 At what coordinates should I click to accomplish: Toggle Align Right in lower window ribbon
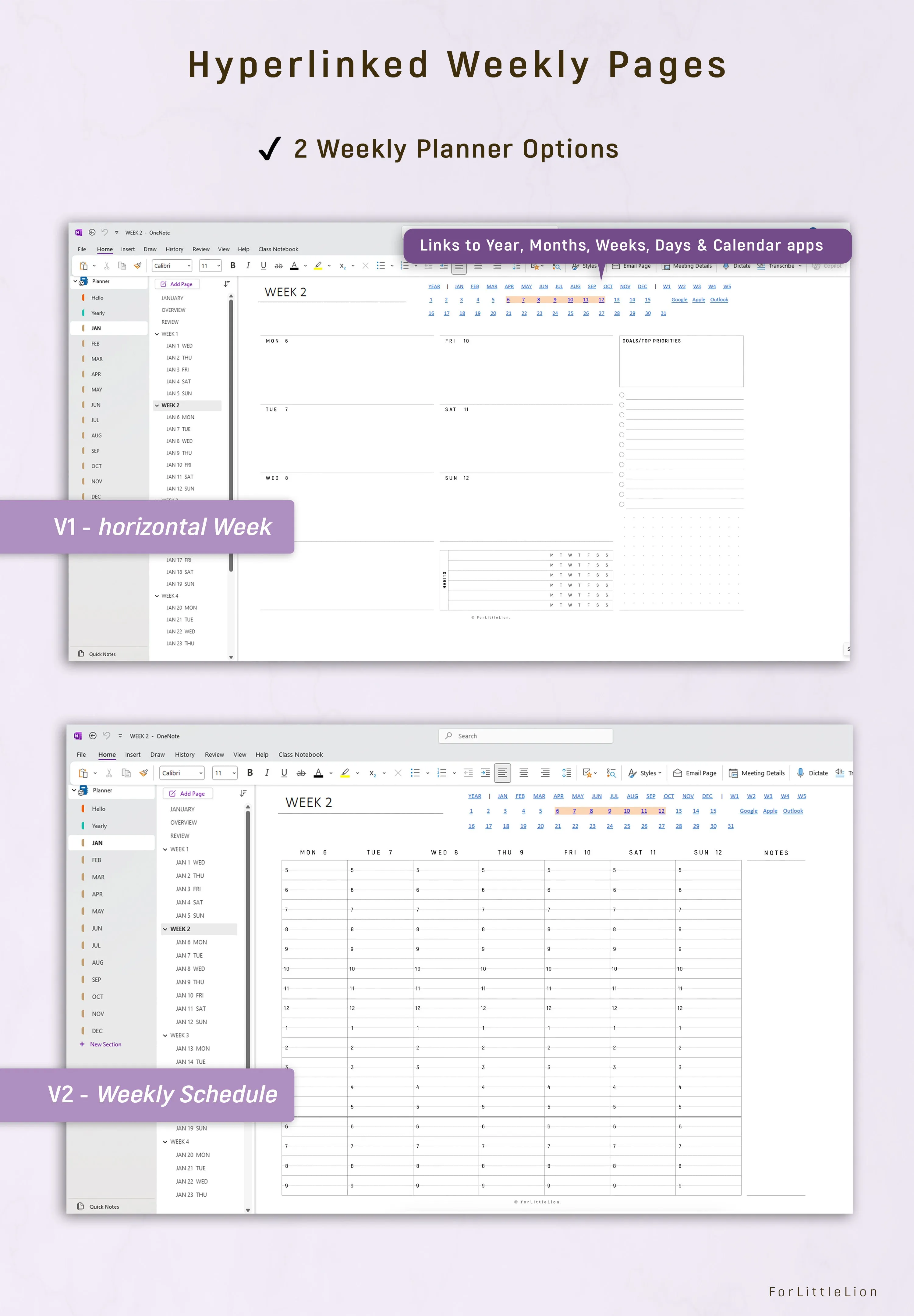coord(545,773)
